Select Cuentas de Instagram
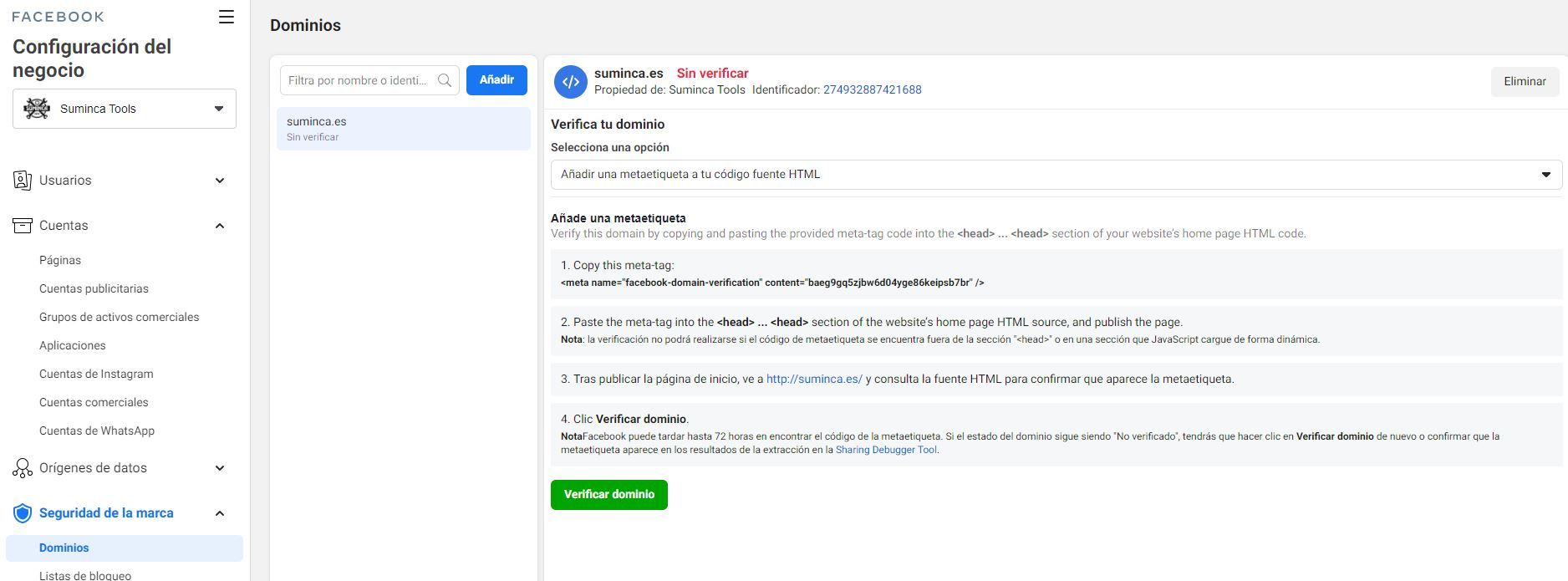This screenshot has width=1568, height=581. 96,374
